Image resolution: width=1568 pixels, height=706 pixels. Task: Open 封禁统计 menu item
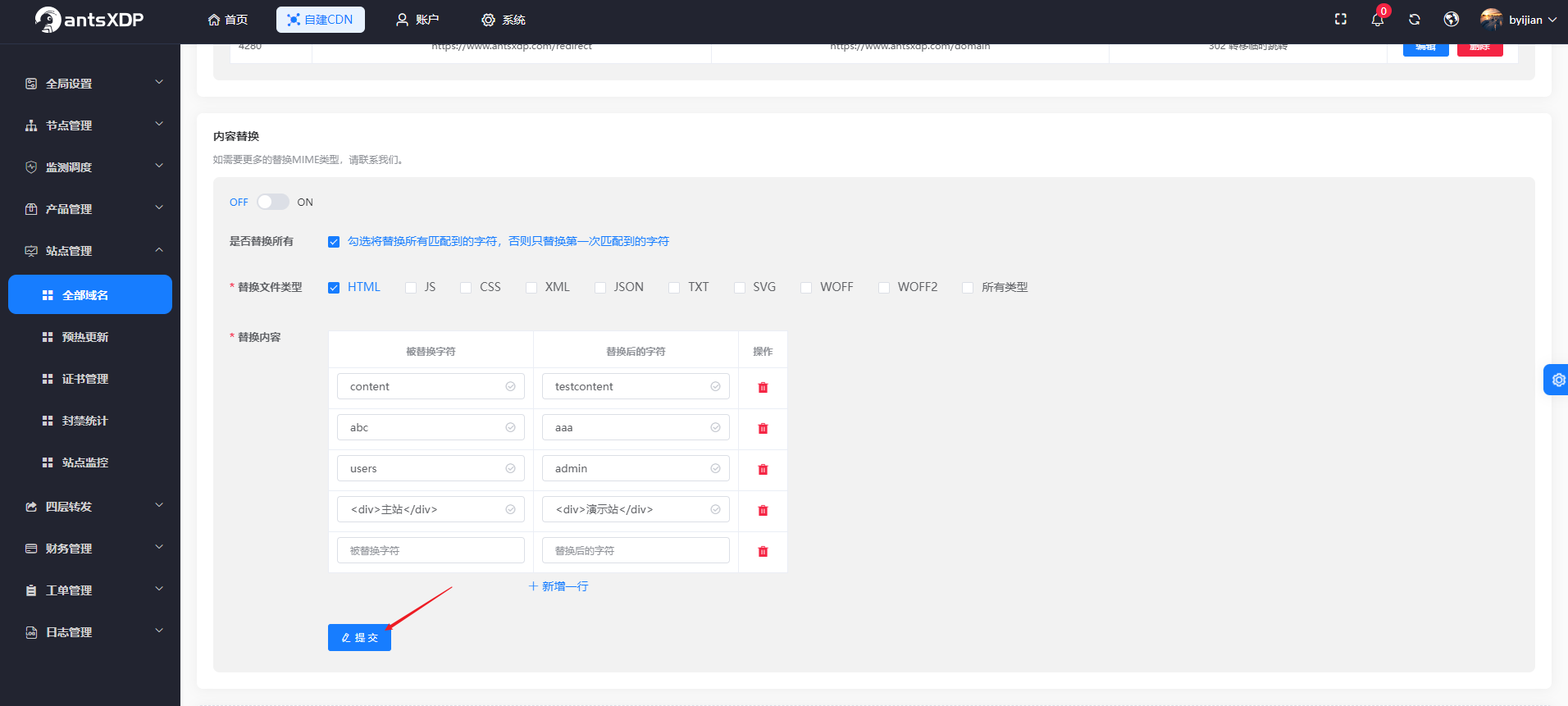point(90,421)
